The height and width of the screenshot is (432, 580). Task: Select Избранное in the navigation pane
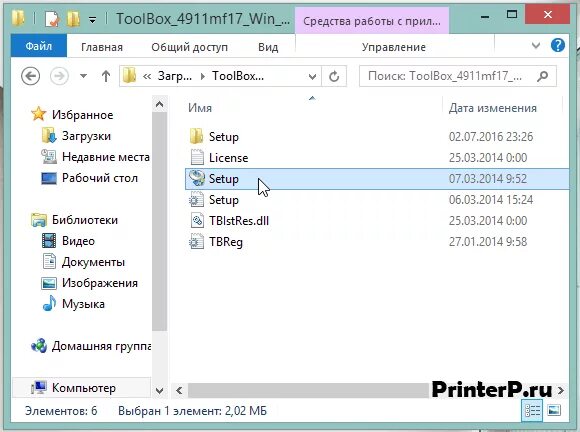[x=82, y=115]
